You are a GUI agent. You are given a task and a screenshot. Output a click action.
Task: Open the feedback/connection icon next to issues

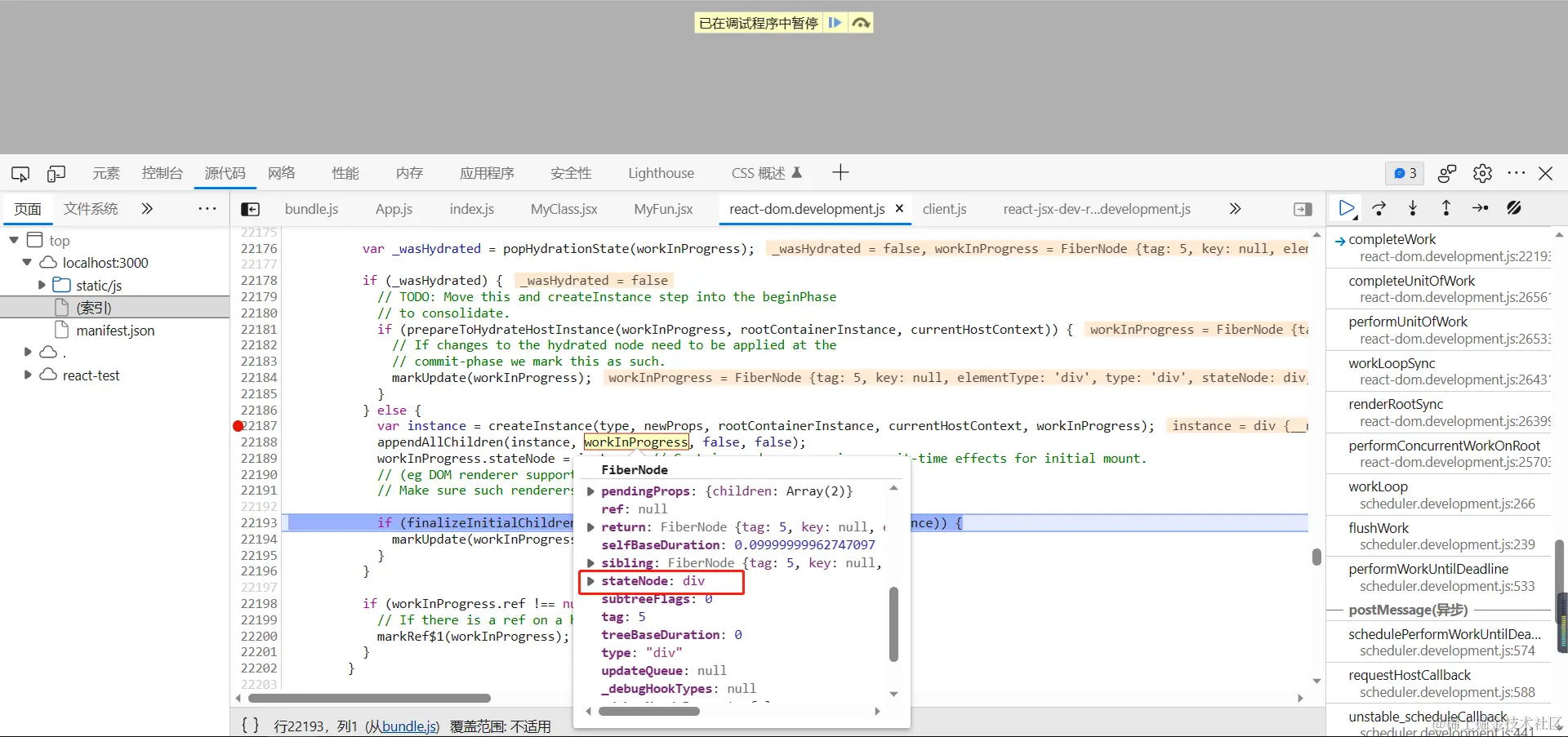(x=1447, y=173)
